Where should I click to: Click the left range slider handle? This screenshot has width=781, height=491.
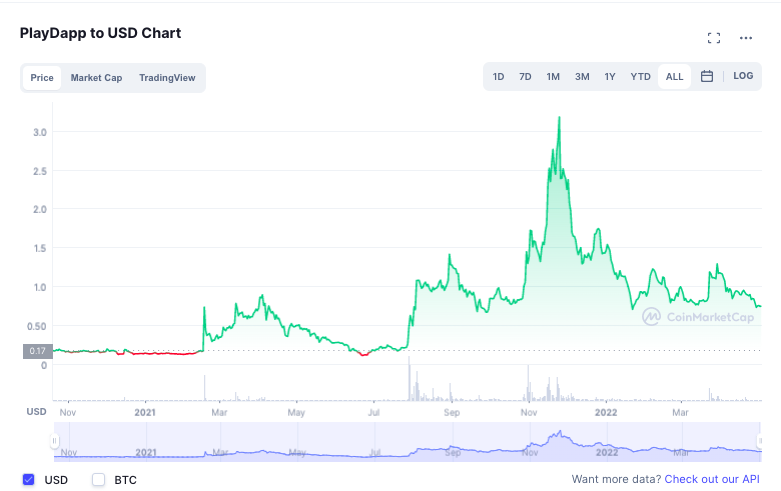click(x=54, y=441)
